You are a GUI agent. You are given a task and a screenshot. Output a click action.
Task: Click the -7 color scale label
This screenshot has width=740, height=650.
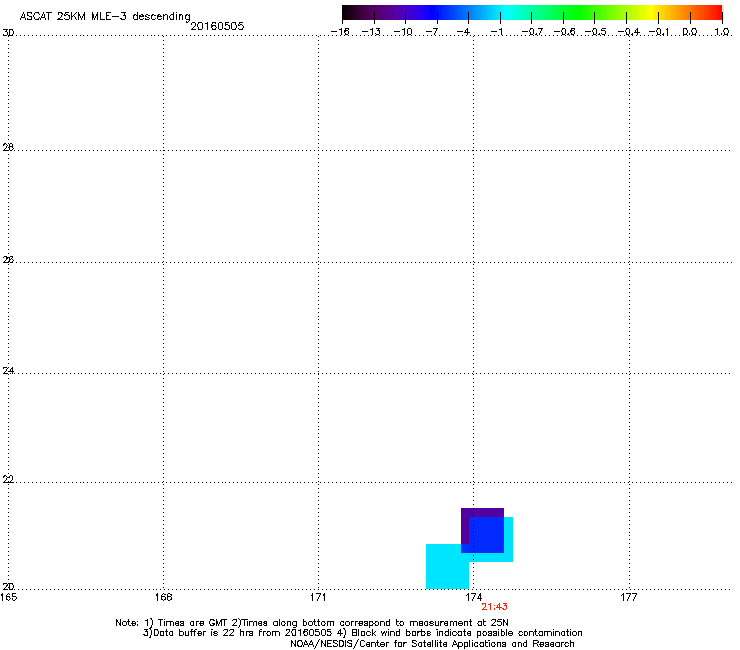tap(432, 32)
